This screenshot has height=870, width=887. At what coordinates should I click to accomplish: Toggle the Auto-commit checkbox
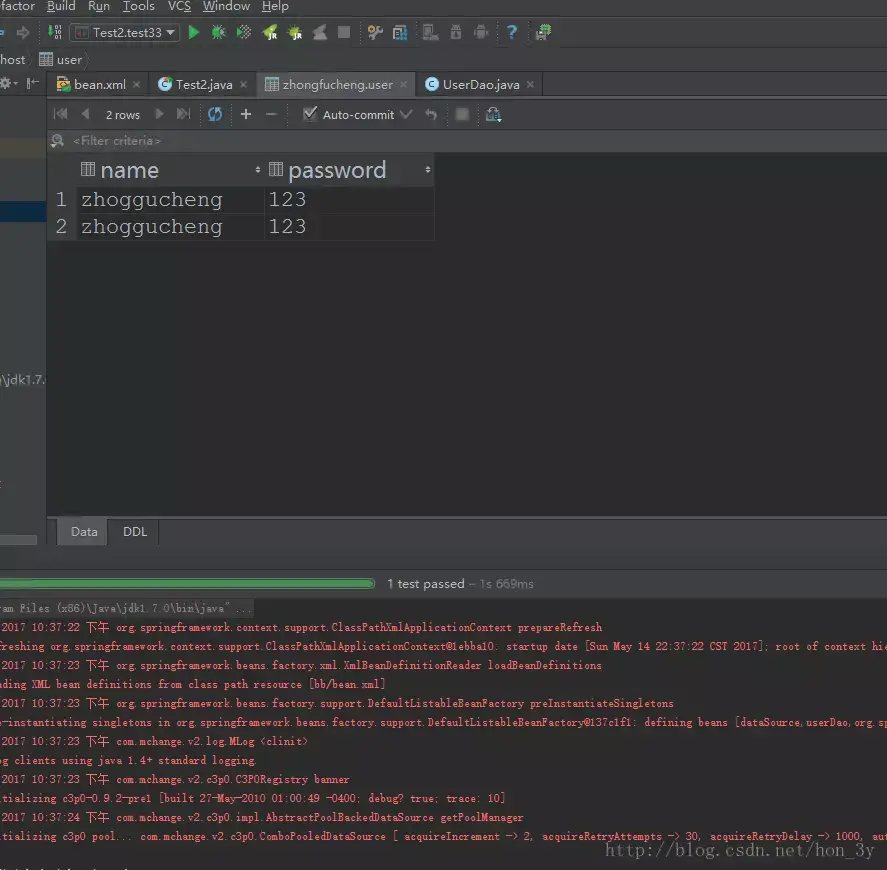click(x=310, y=115)
